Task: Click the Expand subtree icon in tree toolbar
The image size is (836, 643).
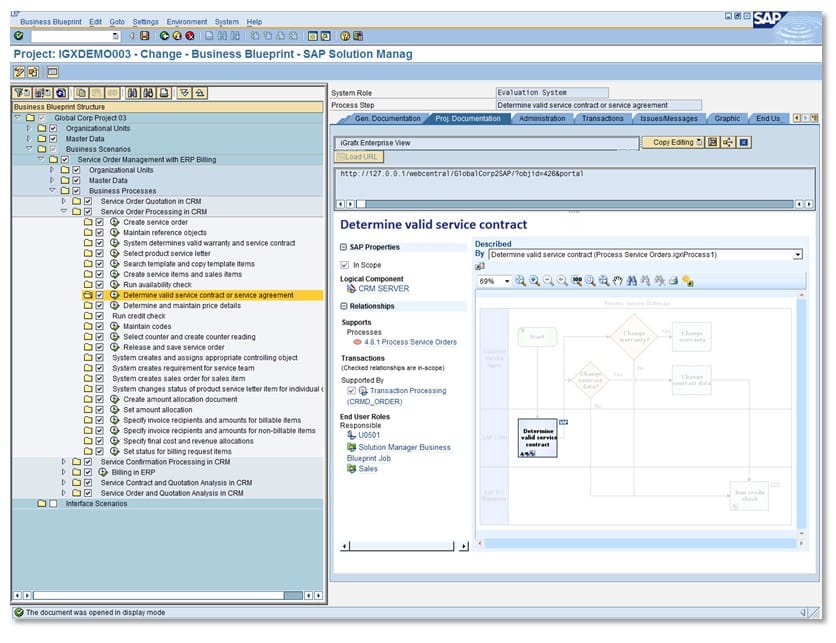Action: click(184, 93)
